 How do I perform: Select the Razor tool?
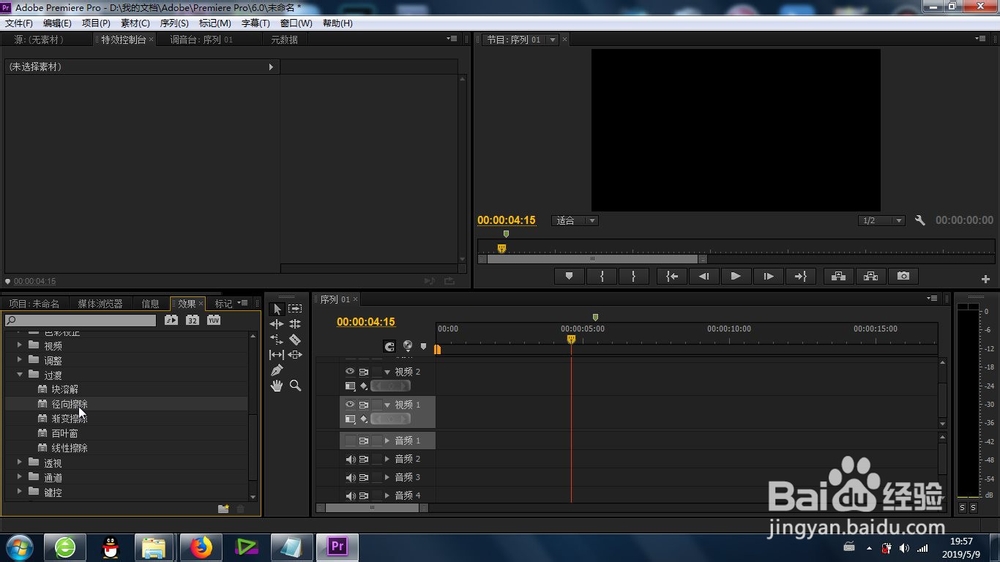point(295,339)
